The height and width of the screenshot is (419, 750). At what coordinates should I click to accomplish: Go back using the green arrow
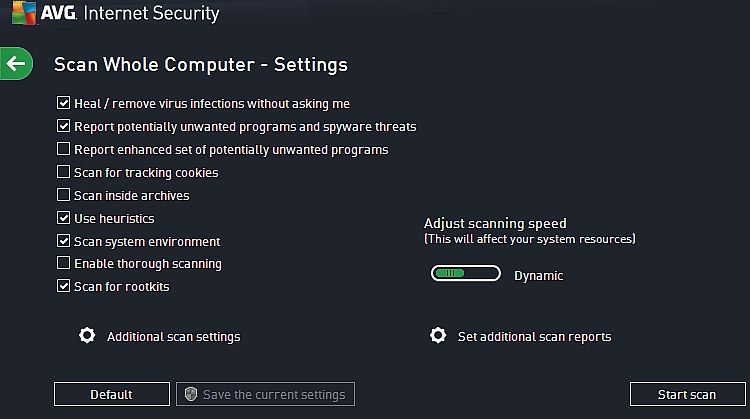click(x=16, y=64)
